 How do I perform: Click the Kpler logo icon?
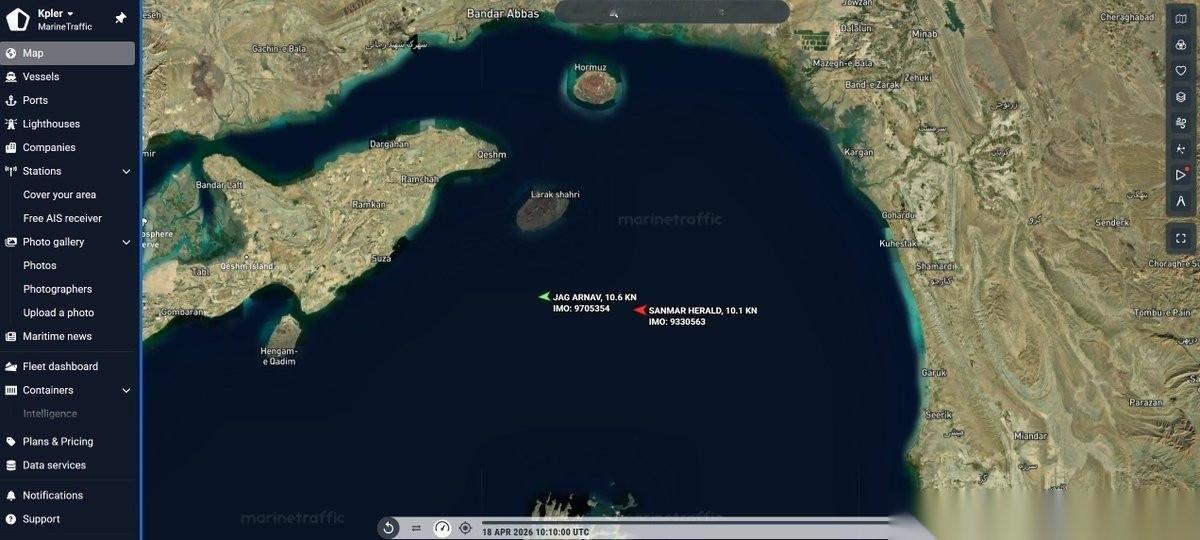coord(18,19)
